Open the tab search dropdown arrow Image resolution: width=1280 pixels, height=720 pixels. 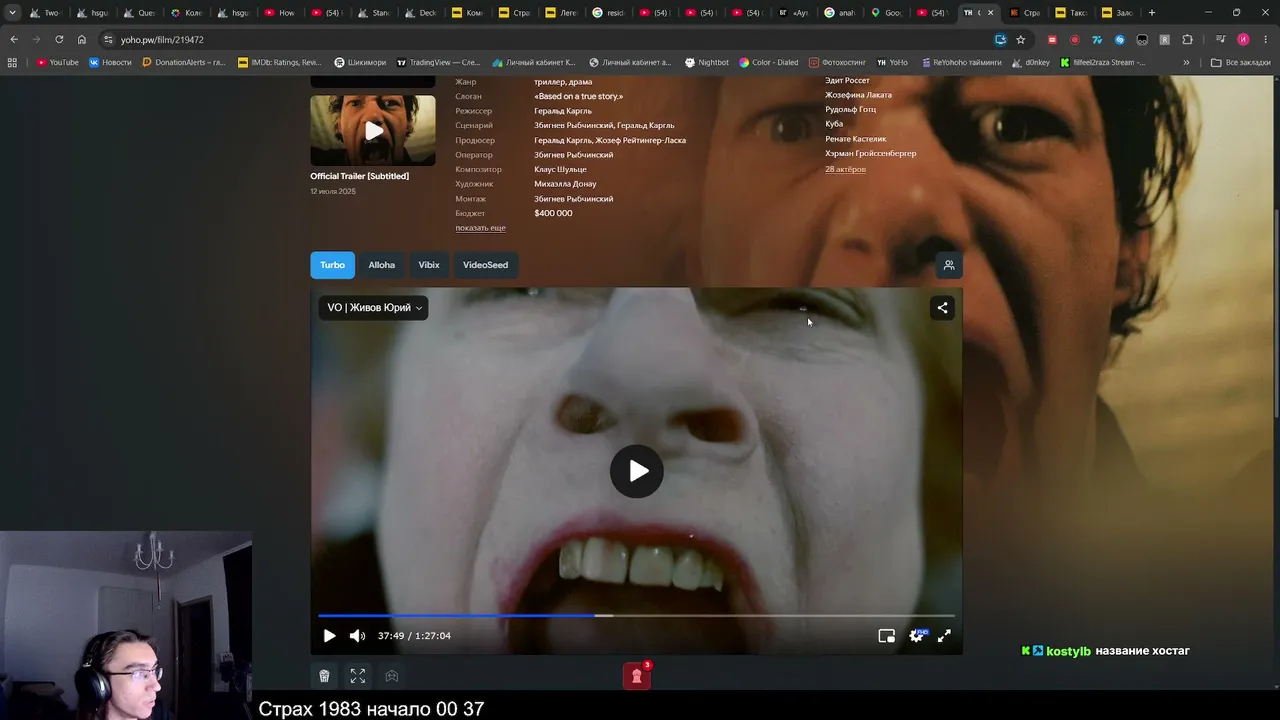click(x=12, y=13)
